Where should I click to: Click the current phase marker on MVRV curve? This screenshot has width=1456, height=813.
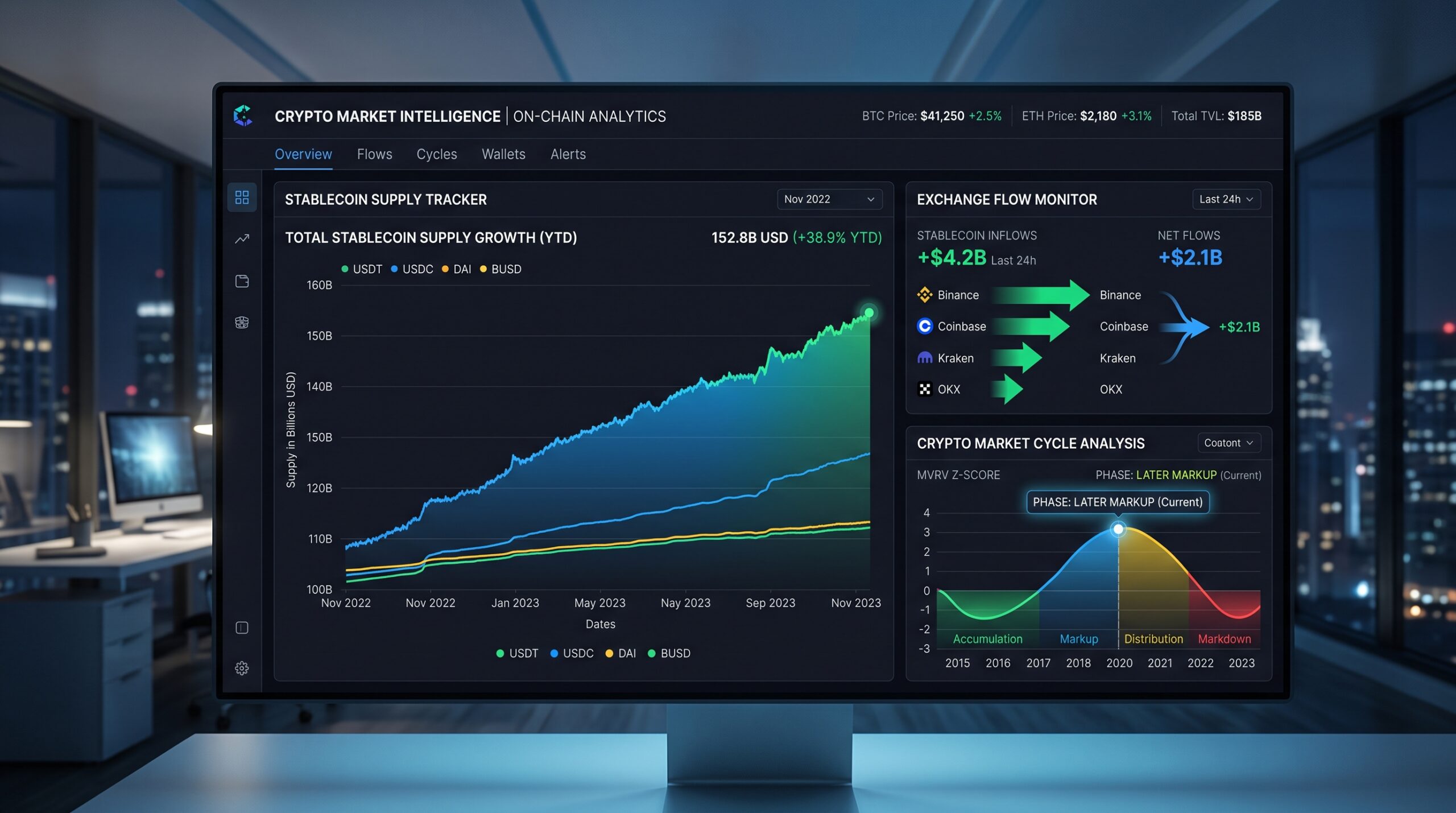1118,529
